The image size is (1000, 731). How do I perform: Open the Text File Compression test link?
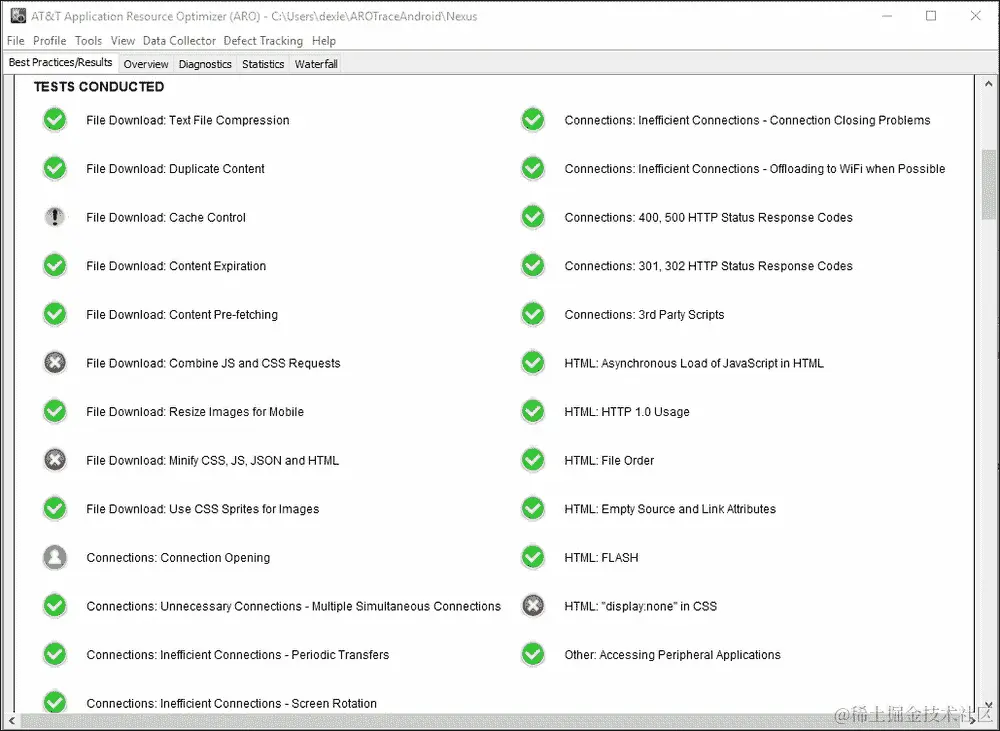pos(188,120)
